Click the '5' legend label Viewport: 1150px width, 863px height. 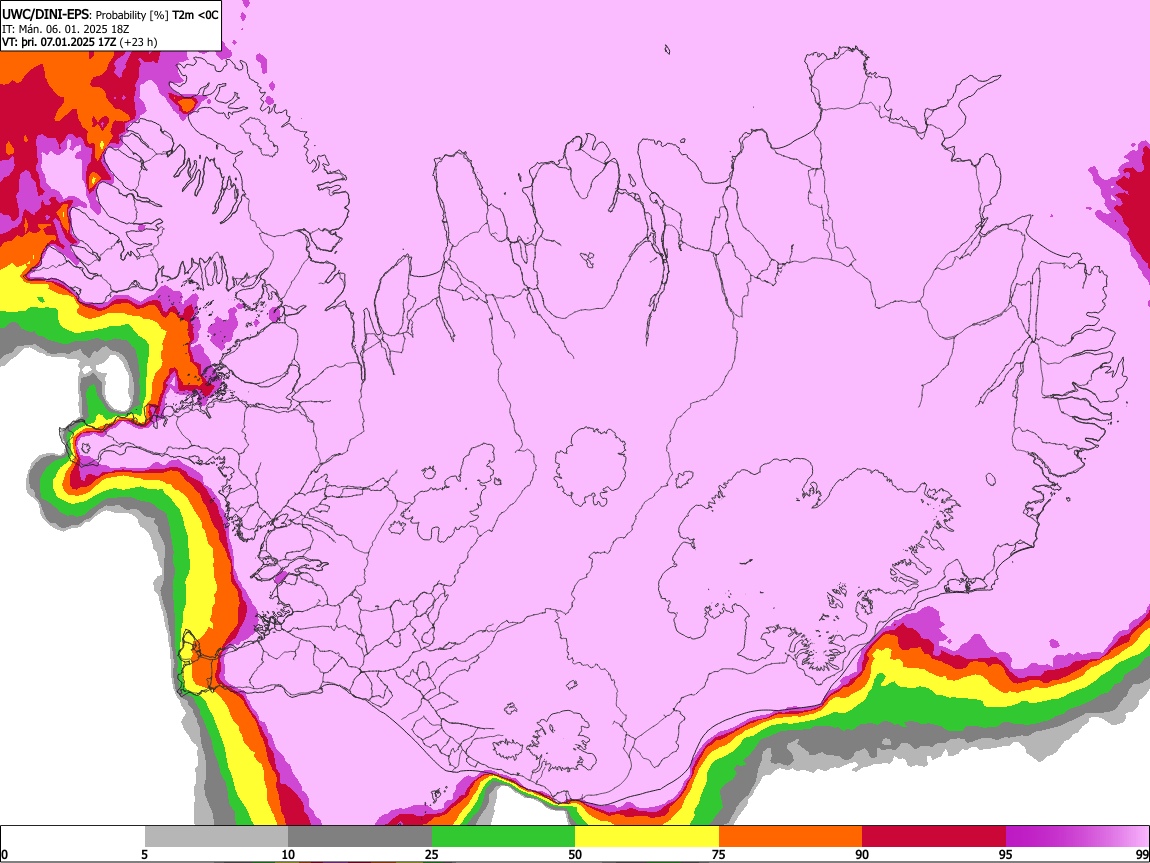(144, 855)
